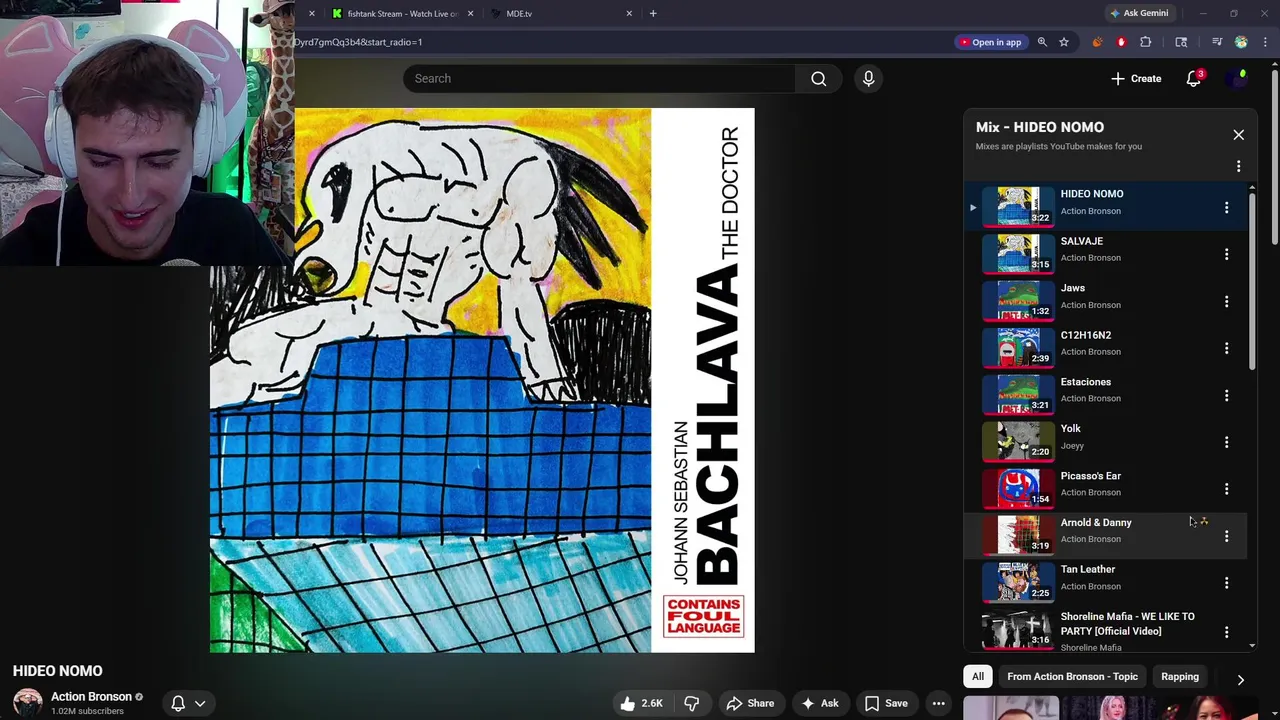
Task: Open options for C12H16N2 playlist item
Action: [x=1226, y=348]
